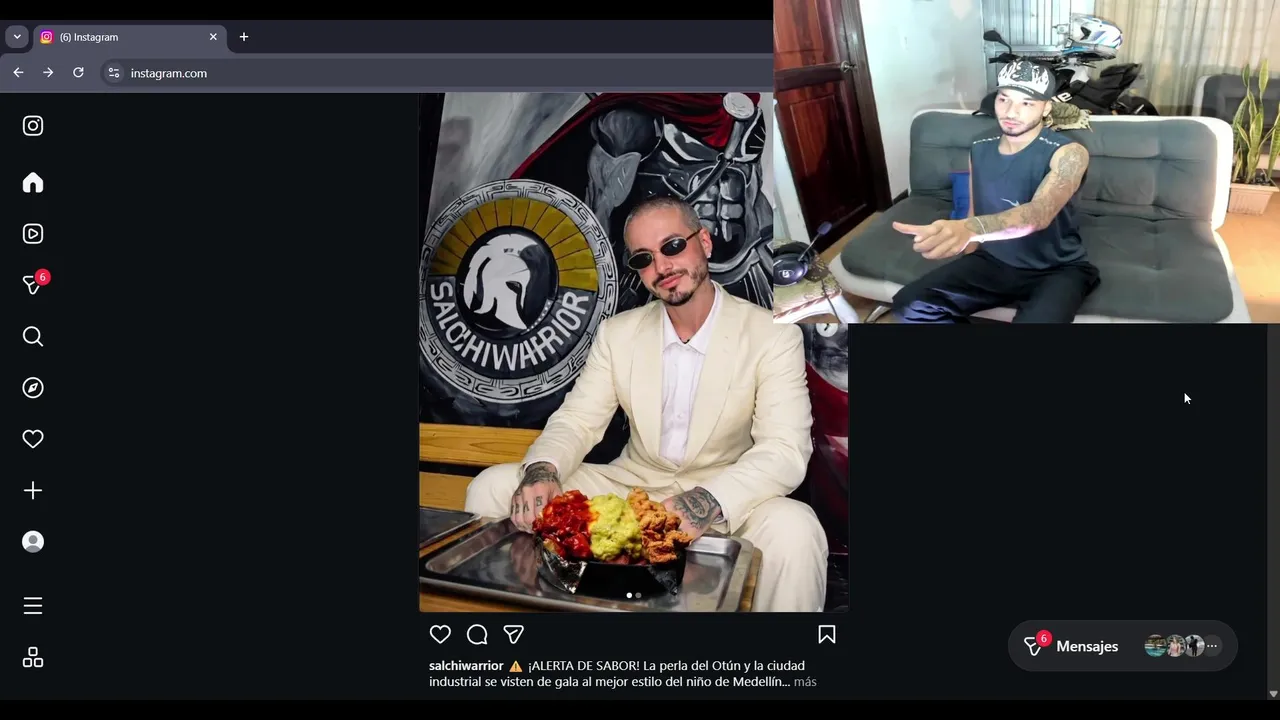Image resolution: width=1280 pixels, height=720 pixels.
Task: Like the salchiwarrior post
Action: pyautogui.click(x=440, y=634)
